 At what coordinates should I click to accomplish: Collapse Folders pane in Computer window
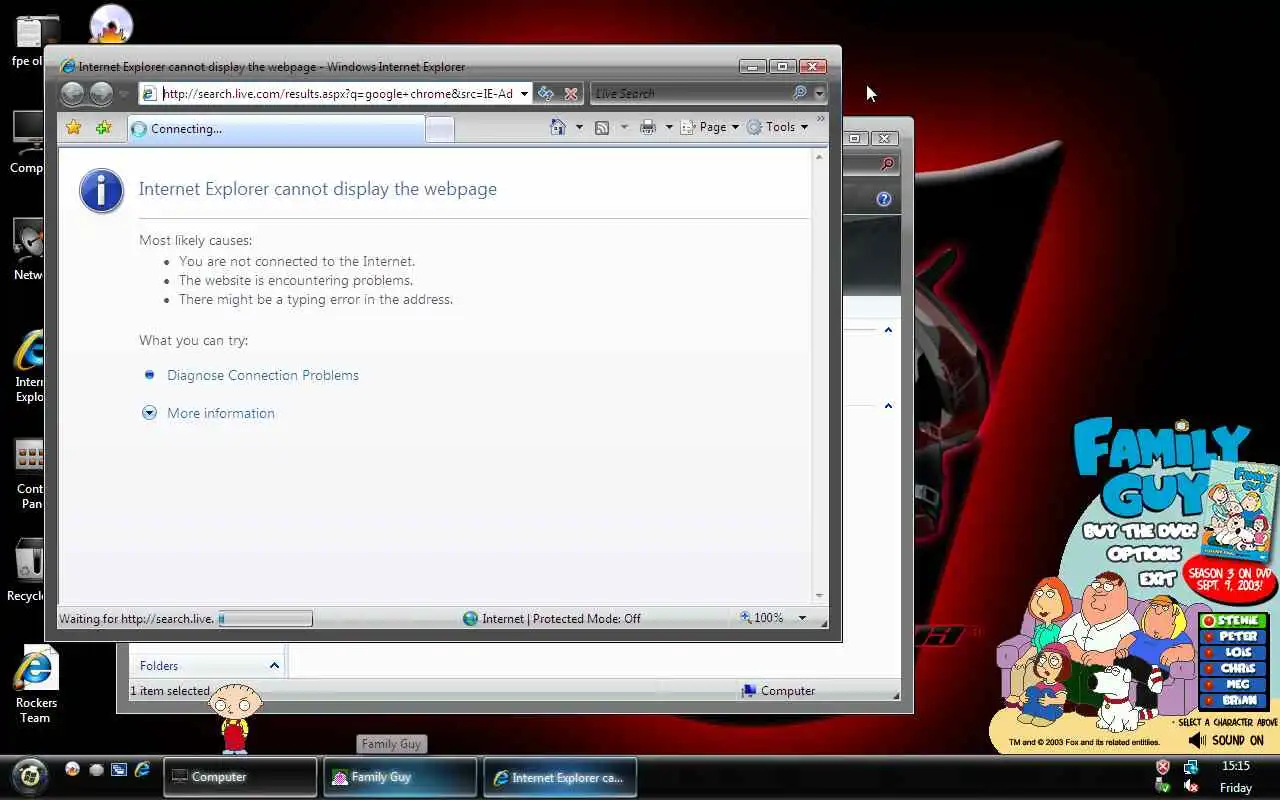pyautogui.click(x=274, y=665)
